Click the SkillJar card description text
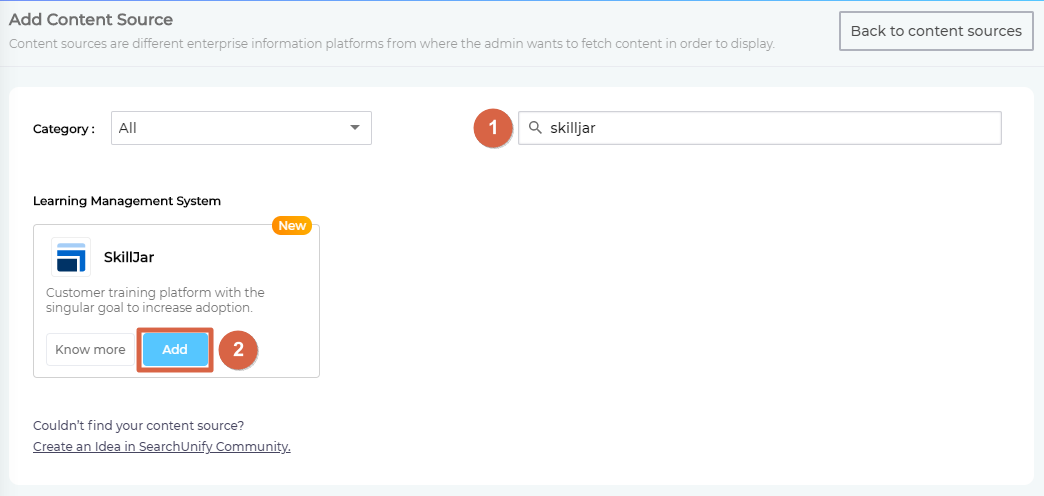The width and height of the screenshot is (1044, 496). [x=155, y=300]
